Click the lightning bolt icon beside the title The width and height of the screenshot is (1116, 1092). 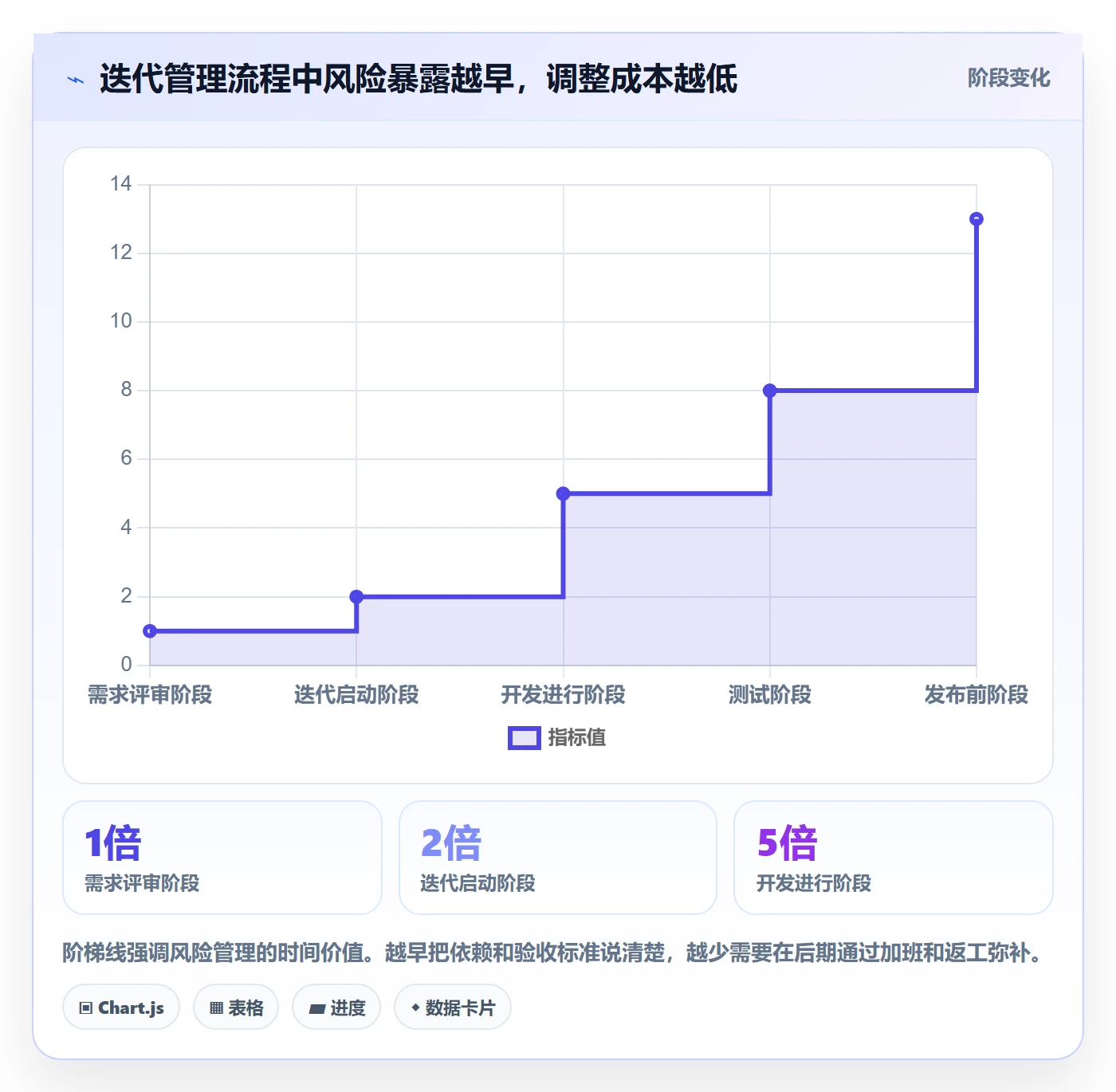76,80
